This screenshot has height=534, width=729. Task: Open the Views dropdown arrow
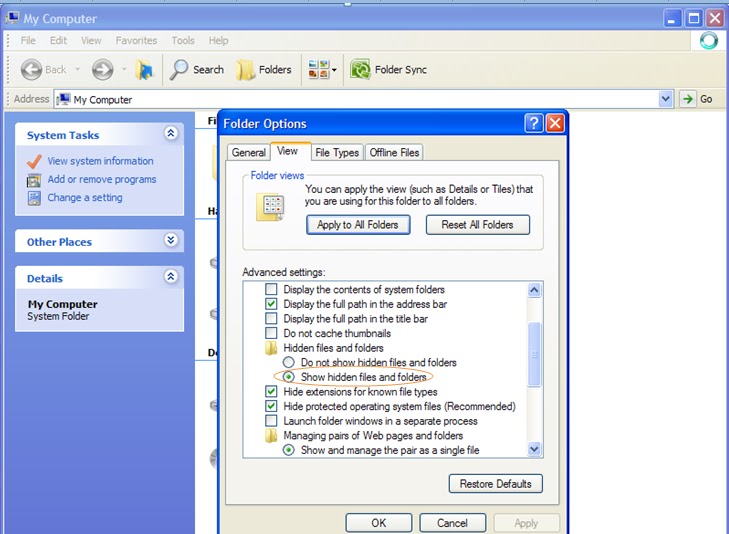(x=334, y=70)
